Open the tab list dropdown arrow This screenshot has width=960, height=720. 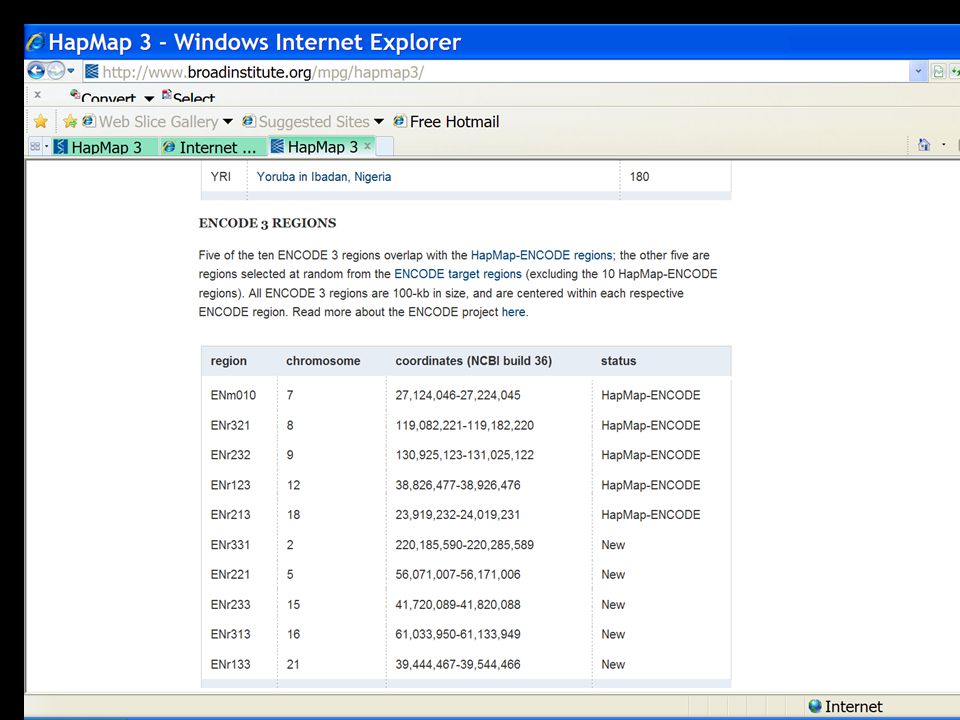pyautogui.click(x=47, y=146)
